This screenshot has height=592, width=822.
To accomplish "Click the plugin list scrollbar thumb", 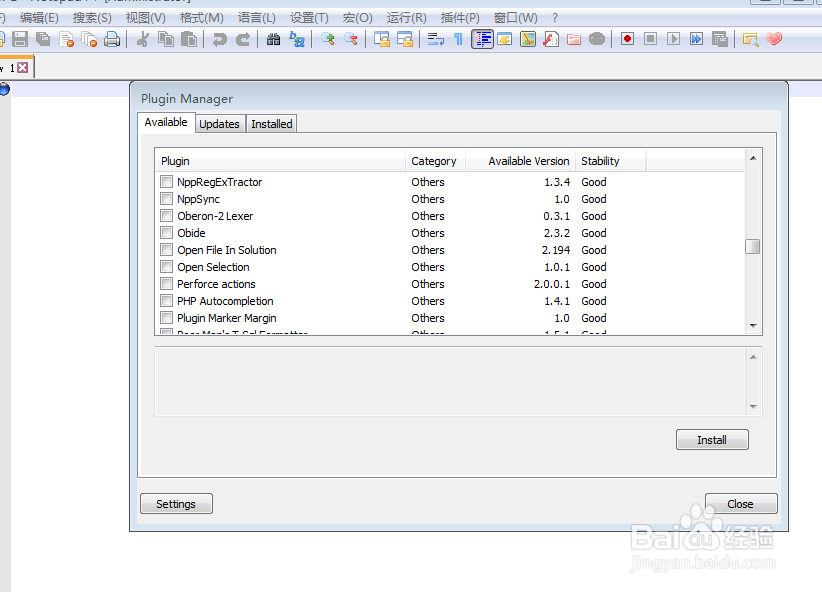I will click(x=753, y=246).
